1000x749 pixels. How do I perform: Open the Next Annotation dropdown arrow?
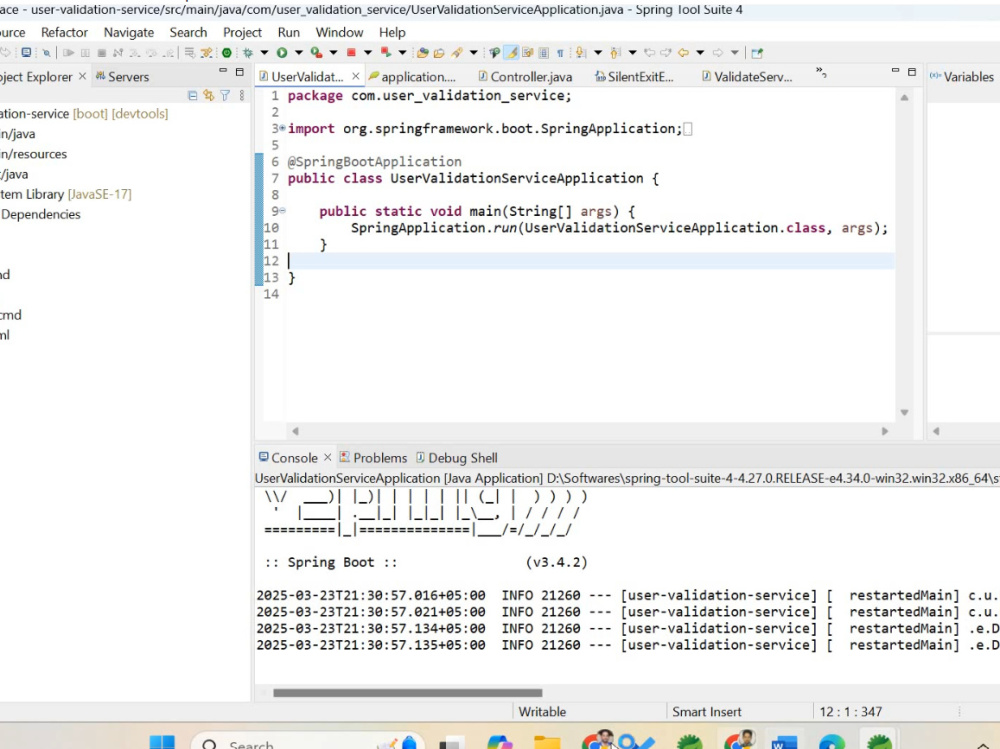pos(598,53)
